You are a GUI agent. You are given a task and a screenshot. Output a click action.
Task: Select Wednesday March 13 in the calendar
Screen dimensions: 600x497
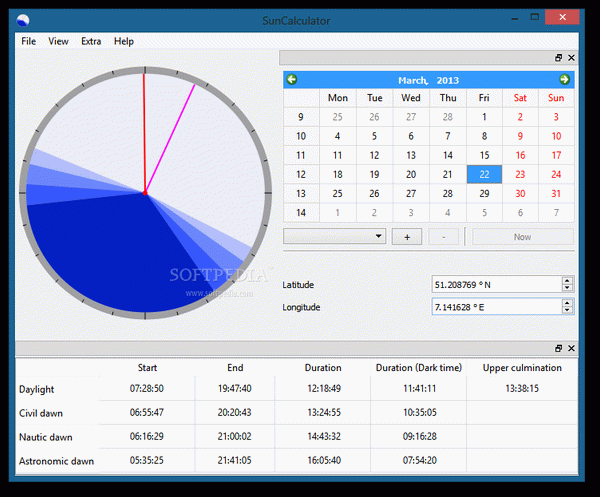[x=411, y=155]
